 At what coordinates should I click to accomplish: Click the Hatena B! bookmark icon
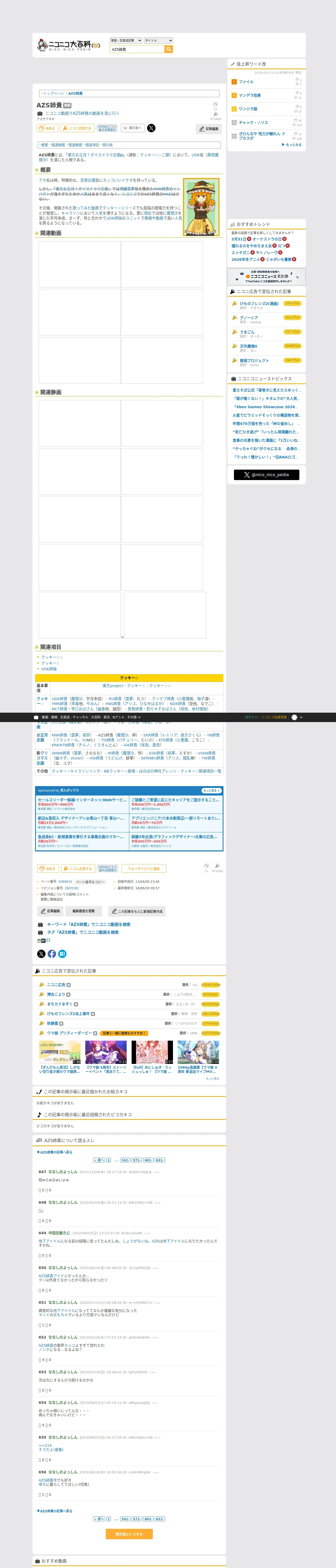pyautogui.click(x=62, y=954)
